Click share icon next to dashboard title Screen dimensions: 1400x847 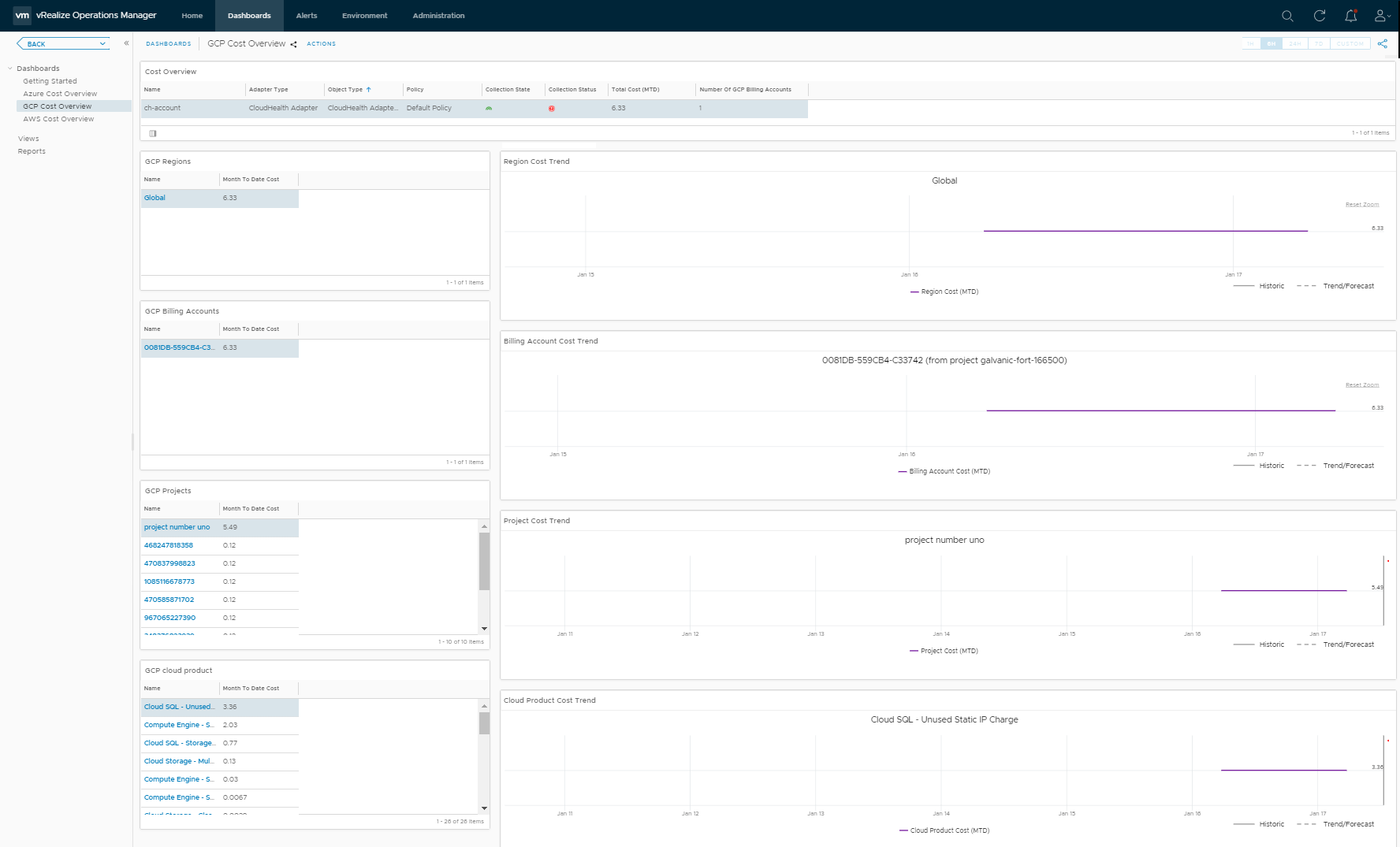tap(293, 44)
